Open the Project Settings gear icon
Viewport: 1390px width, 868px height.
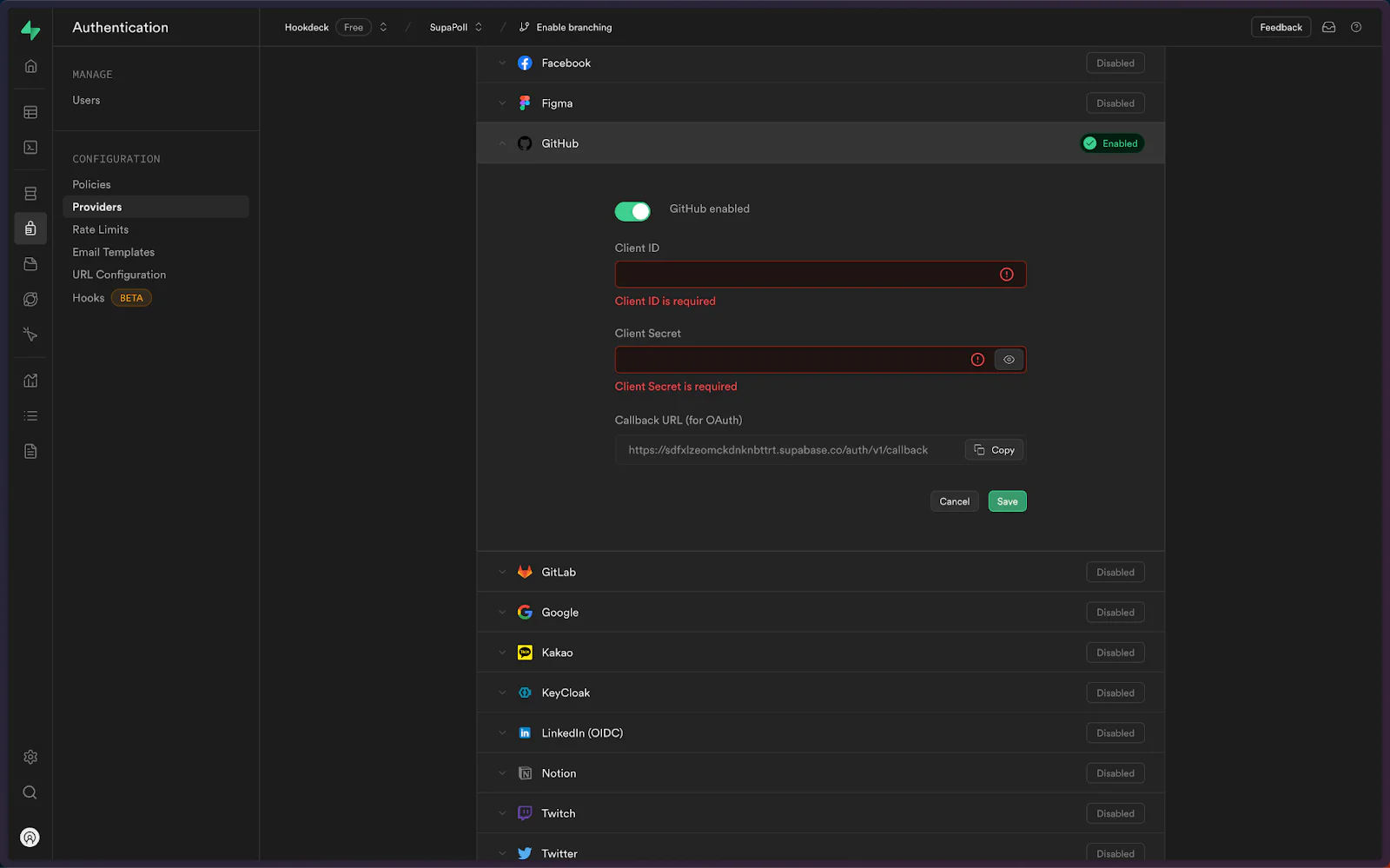pos(30,757)
